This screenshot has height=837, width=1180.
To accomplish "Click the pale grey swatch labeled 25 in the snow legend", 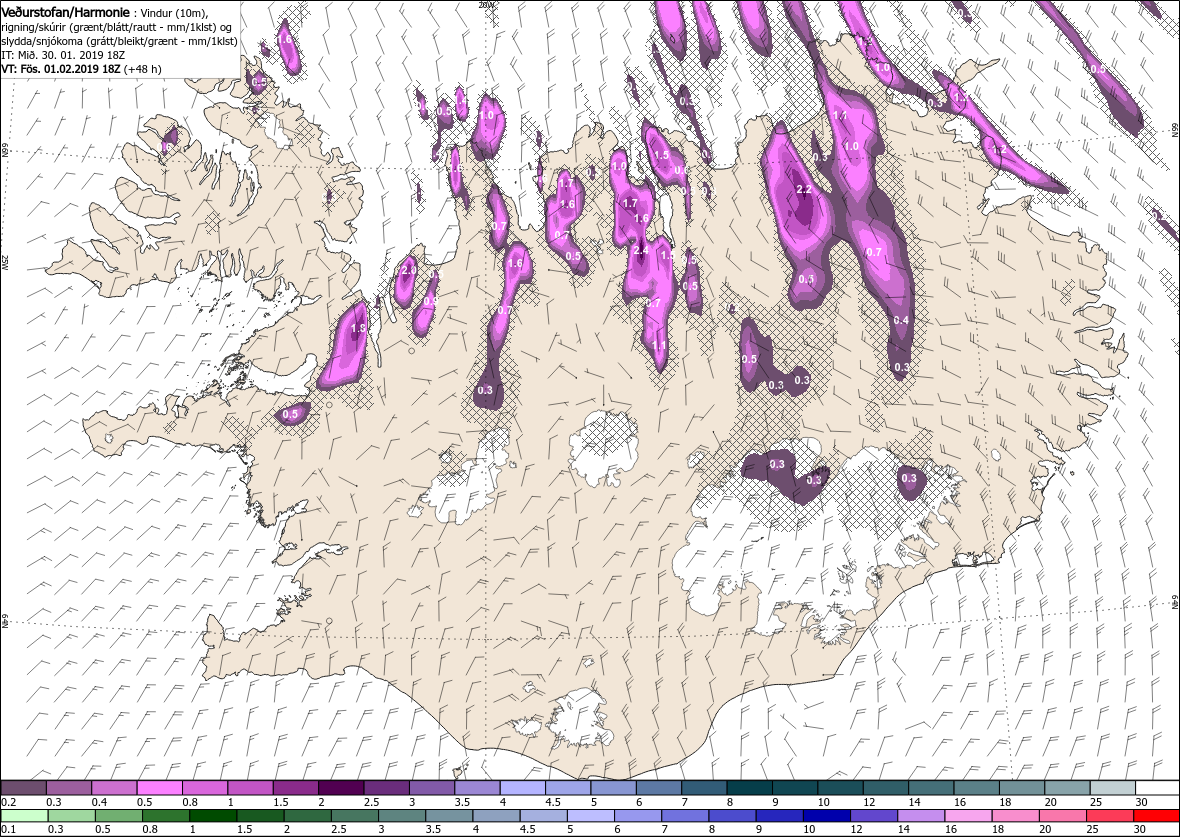I will point(1112,787).
